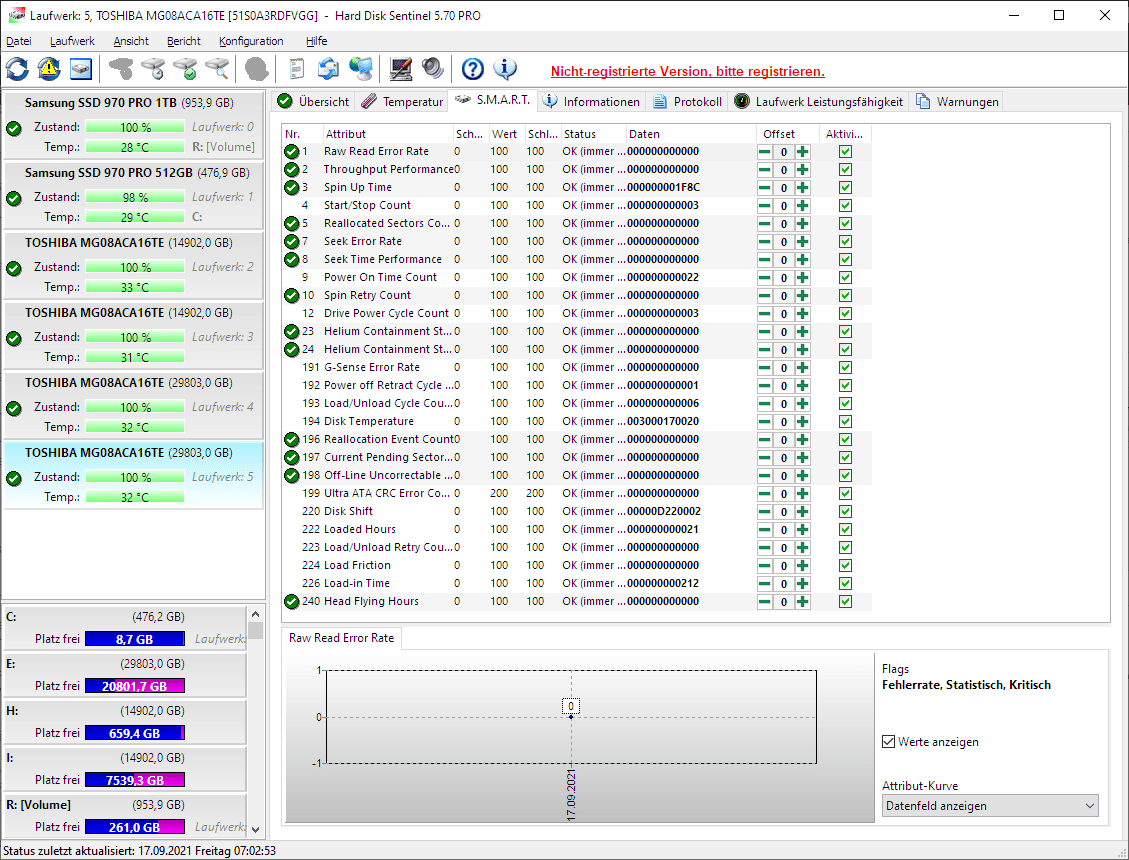Click the Daten column header

[x=690, y=134]
